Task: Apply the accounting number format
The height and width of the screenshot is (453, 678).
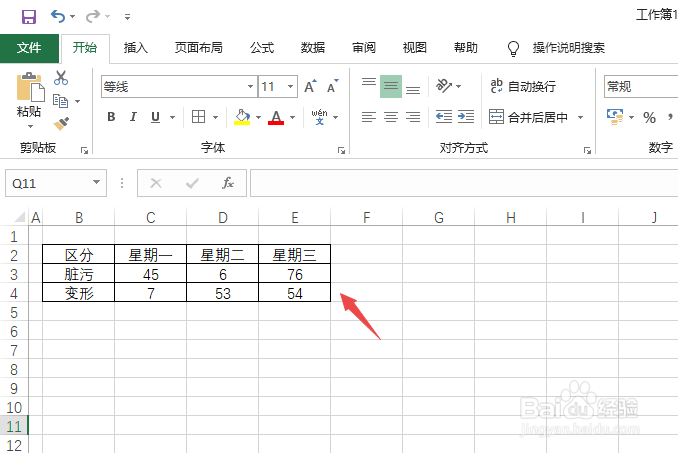Action: 615,117
